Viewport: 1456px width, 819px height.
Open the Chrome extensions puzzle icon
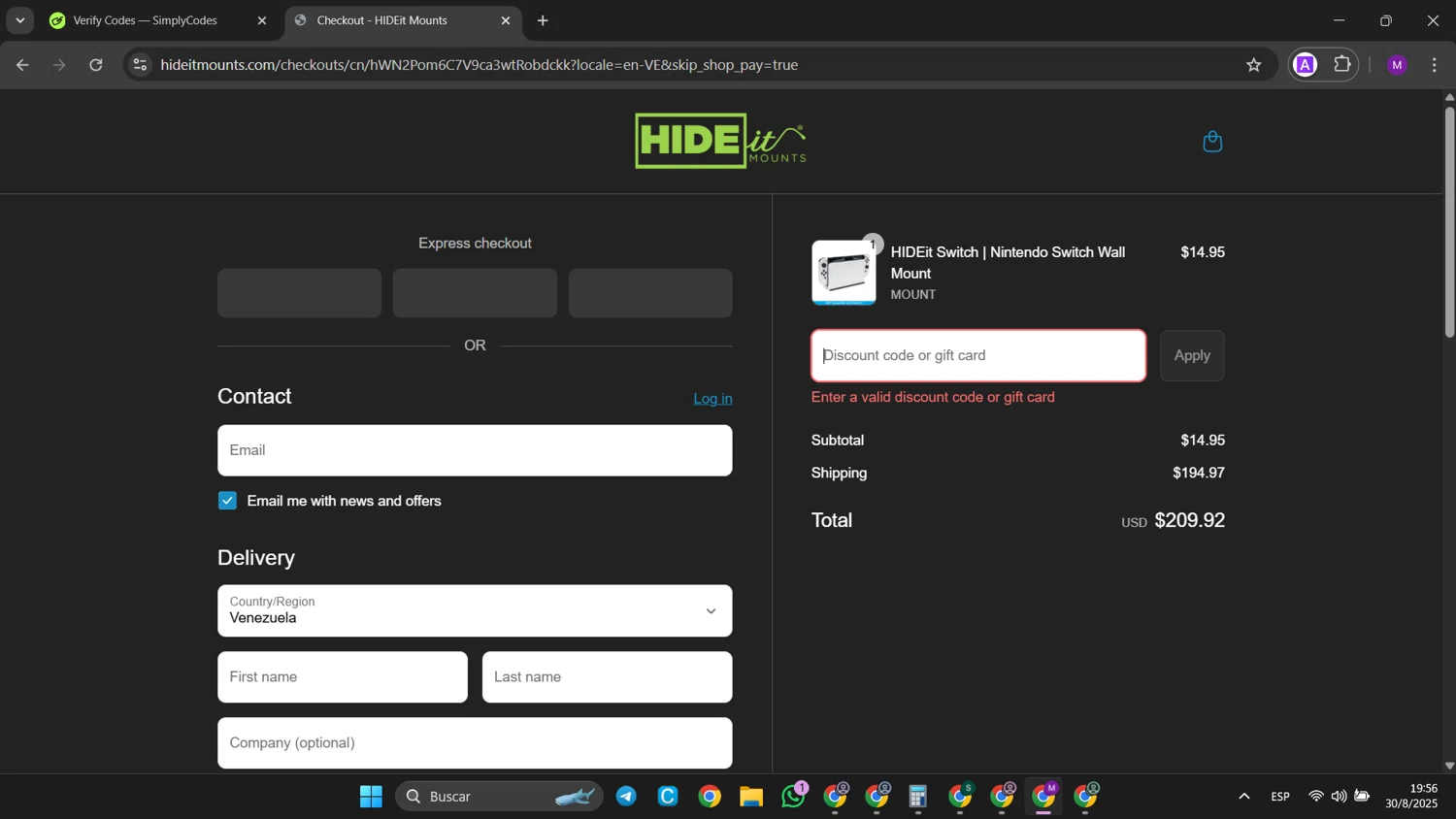click(x=1342, y=65)
